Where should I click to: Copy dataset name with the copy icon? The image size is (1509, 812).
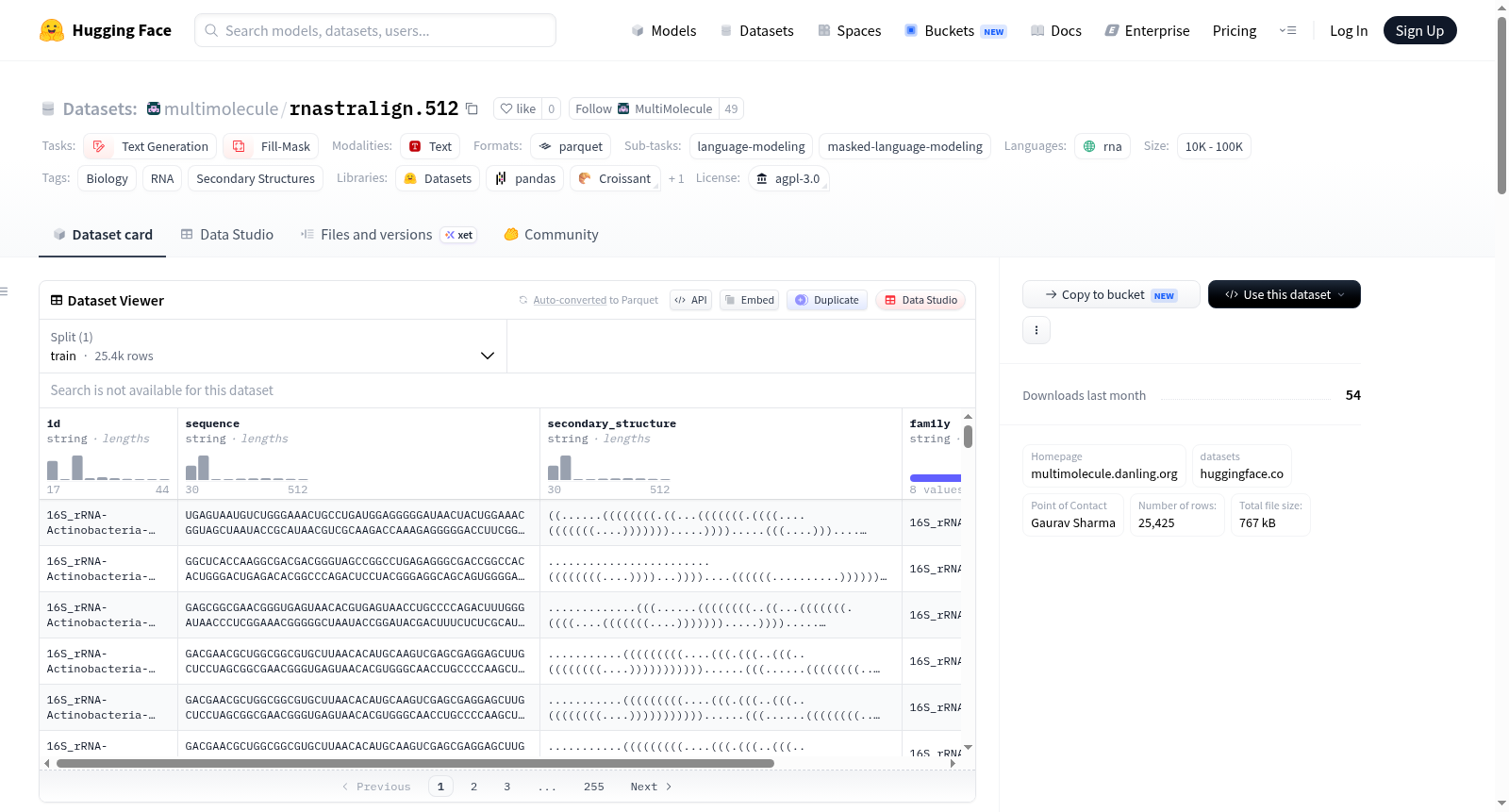pyautogui.click(x=473, y=108)
